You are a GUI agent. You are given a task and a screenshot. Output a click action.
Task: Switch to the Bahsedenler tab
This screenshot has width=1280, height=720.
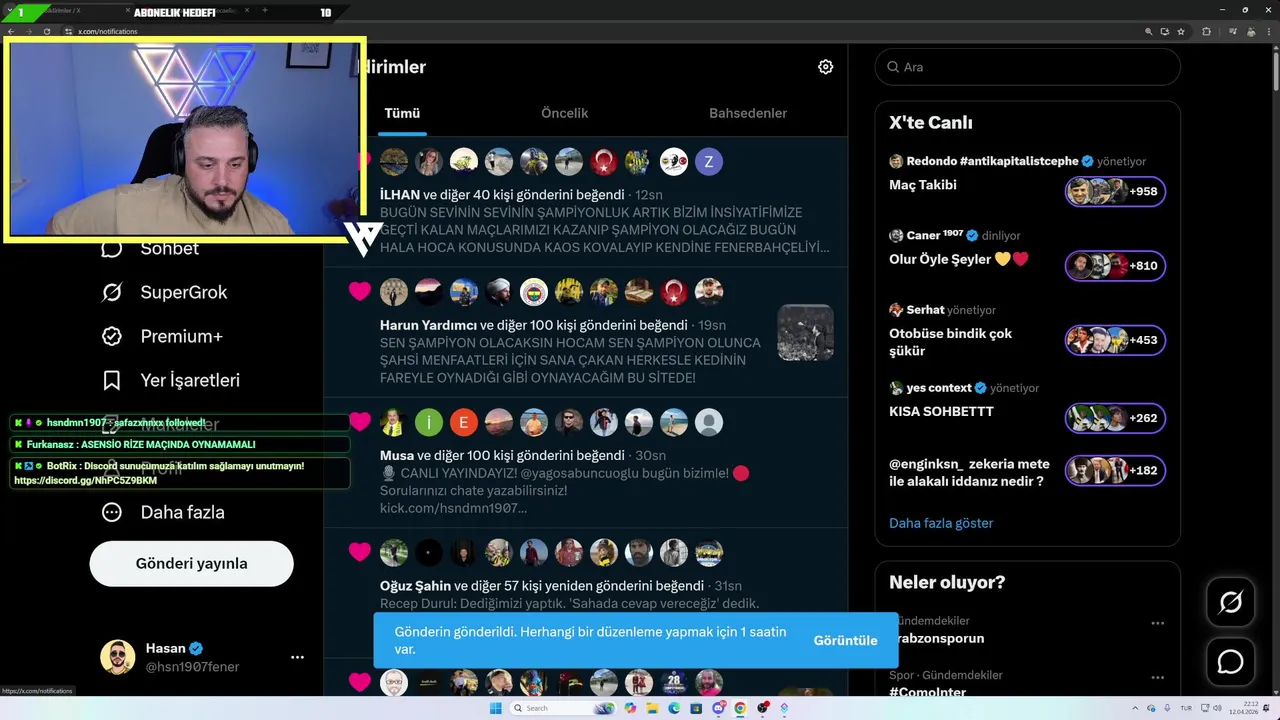748,113
